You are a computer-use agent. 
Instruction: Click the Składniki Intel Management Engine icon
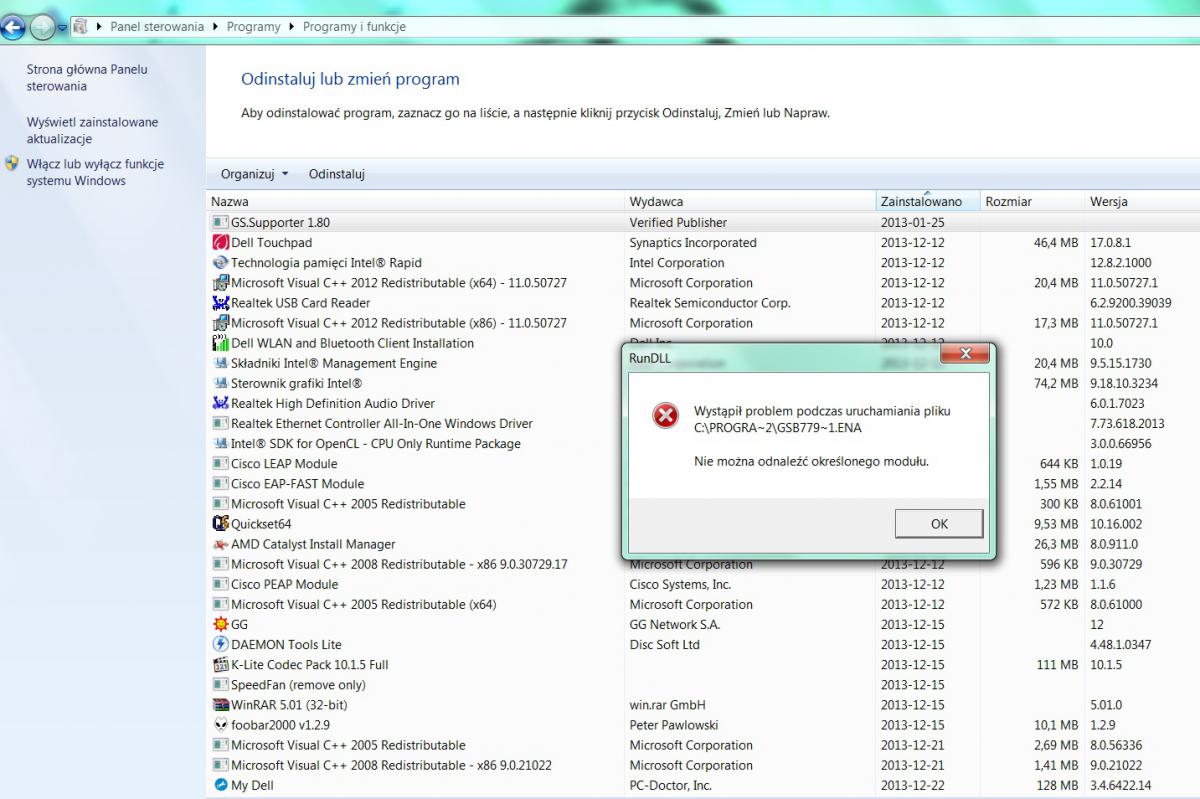221,363
